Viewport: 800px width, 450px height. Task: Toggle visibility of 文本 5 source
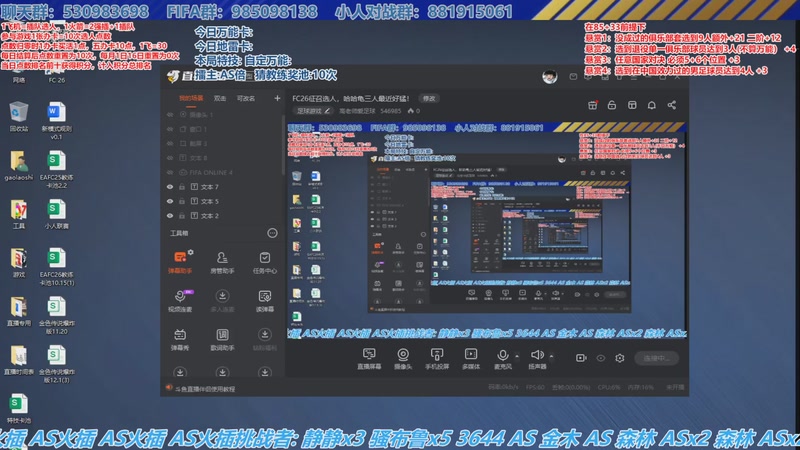point(170,201)
